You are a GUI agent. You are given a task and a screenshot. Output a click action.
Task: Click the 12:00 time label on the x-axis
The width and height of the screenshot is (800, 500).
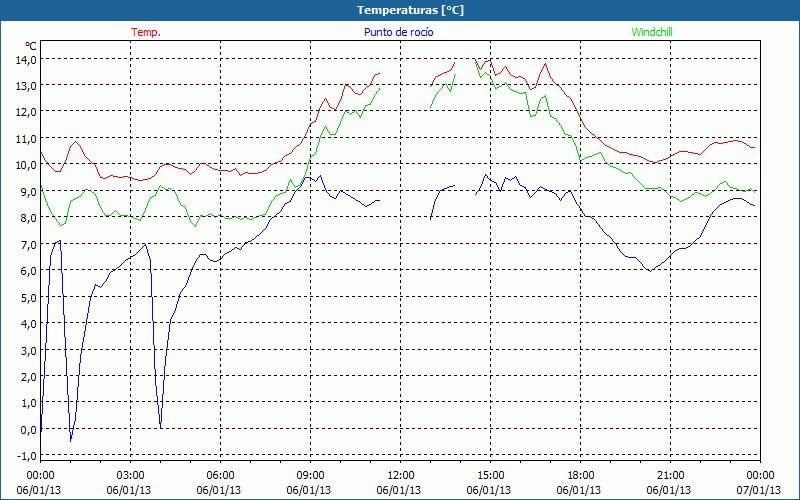coord(401,475)
